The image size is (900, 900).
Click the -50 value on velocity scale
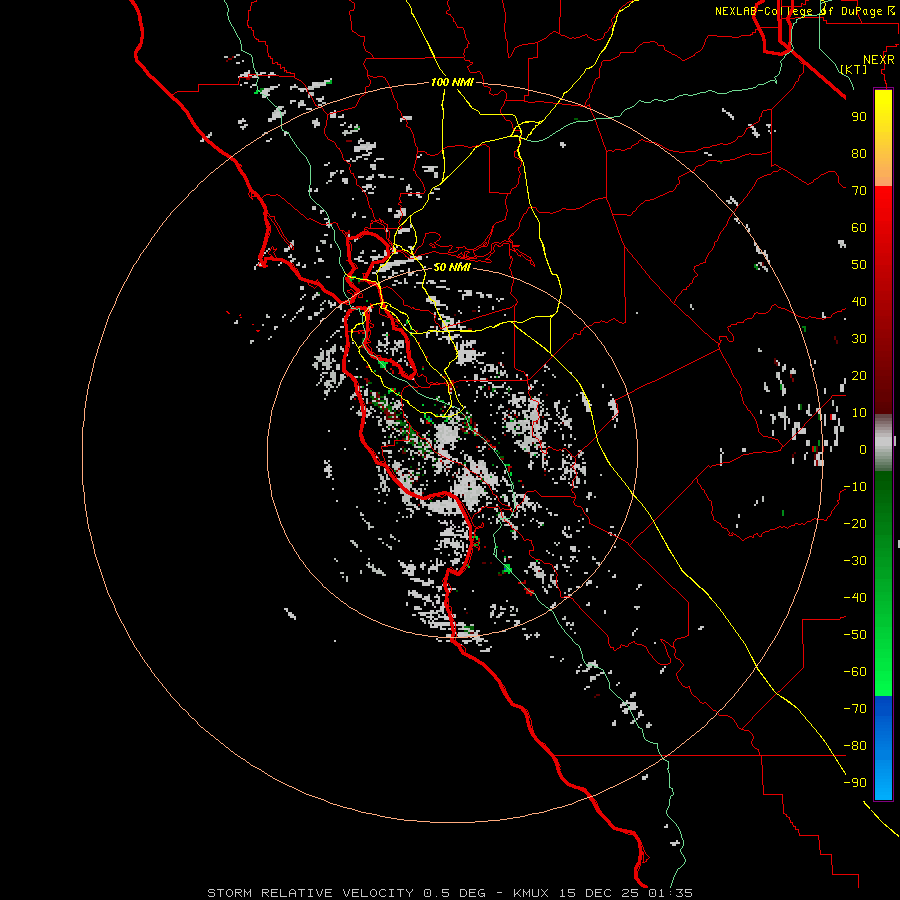coord(855,635)
